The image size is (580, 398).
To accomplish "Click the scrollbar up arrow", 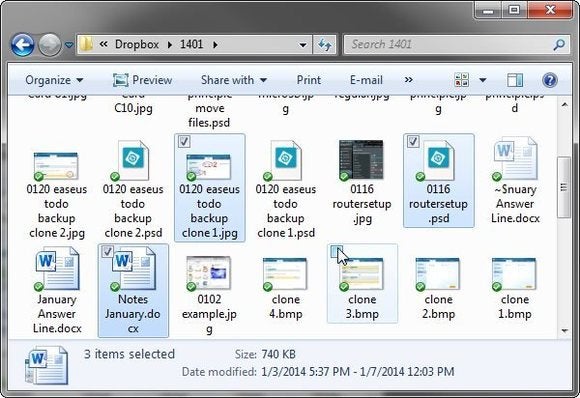I will pyautogui.click(x=564, y=105).
